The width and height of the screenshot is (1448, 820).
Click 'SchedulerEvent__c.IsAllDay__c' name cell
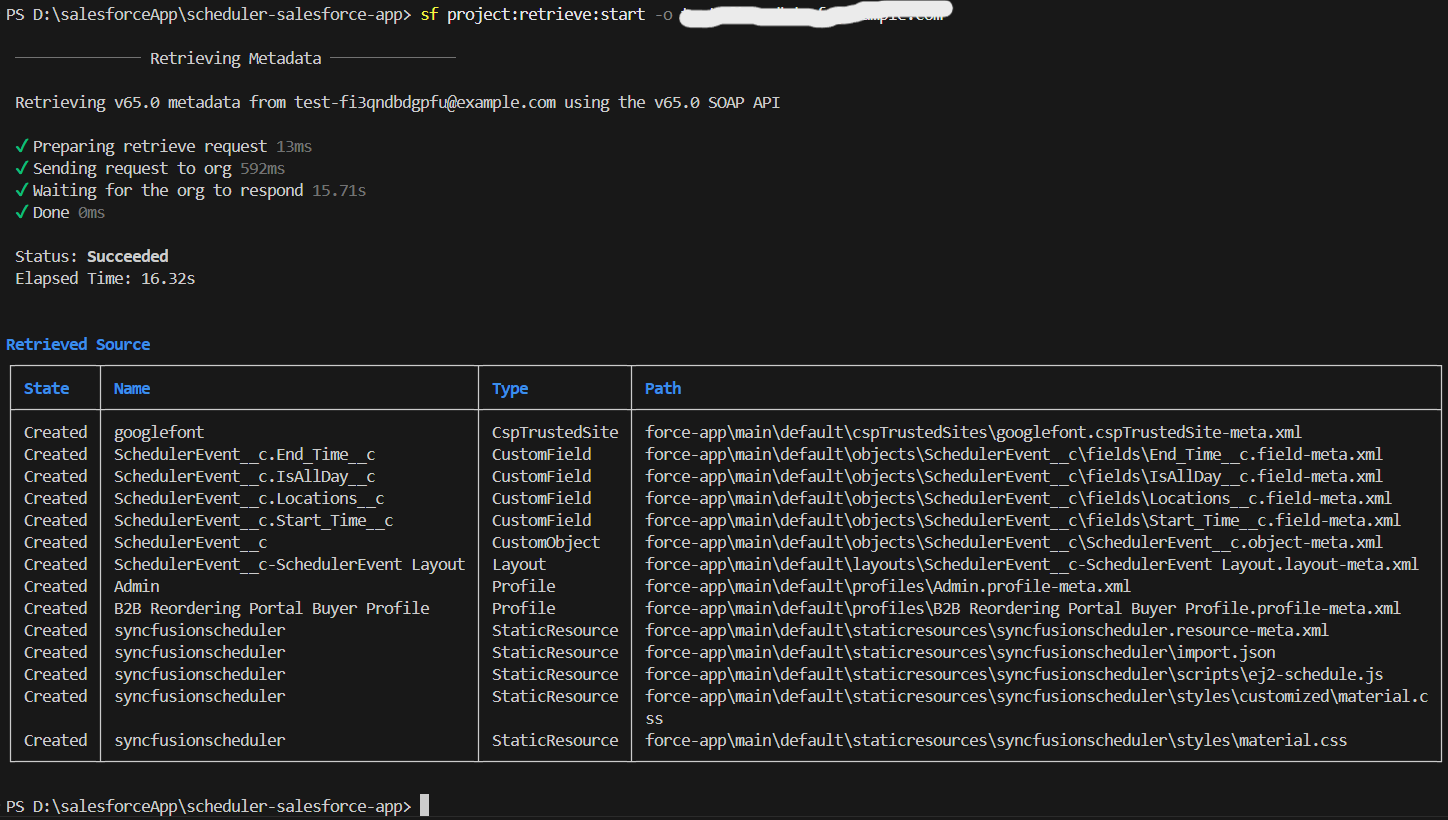(x=245, y=476)
